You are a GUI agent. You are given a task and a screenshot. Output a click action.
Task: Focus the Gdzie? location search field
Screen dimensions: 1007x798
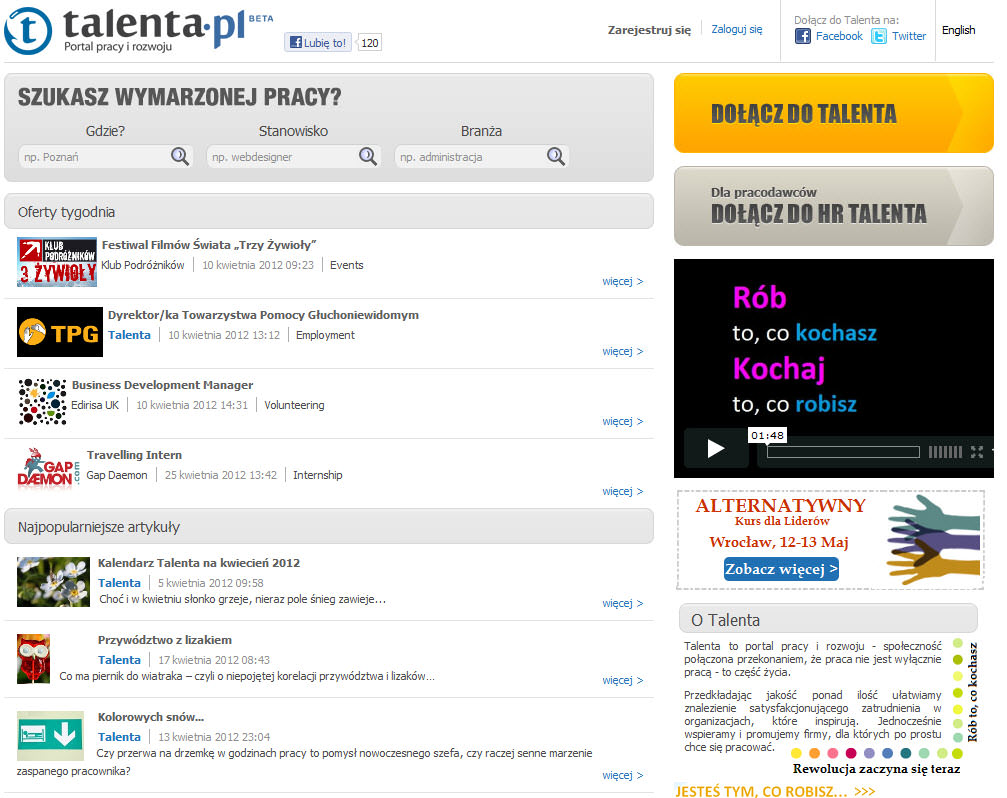point(106,157)
